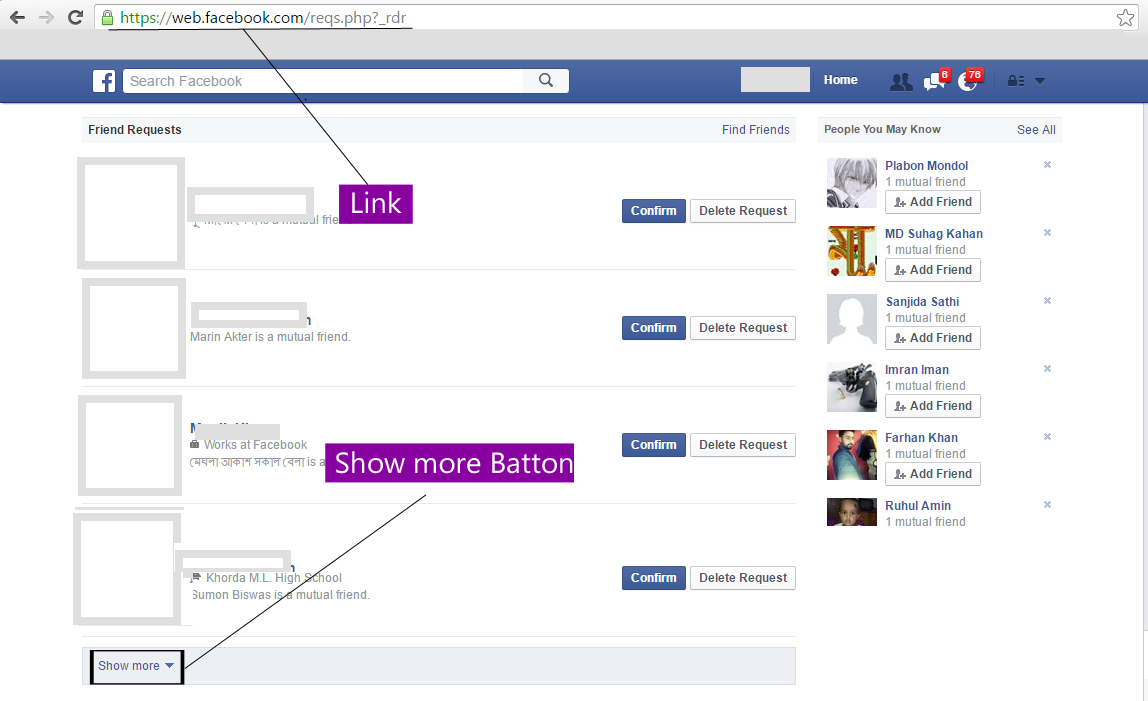This screenshot has width=1148, height=701.
Task: Dismiss Sanjida Sathi suggestion
Action: tap(1048, 301)
